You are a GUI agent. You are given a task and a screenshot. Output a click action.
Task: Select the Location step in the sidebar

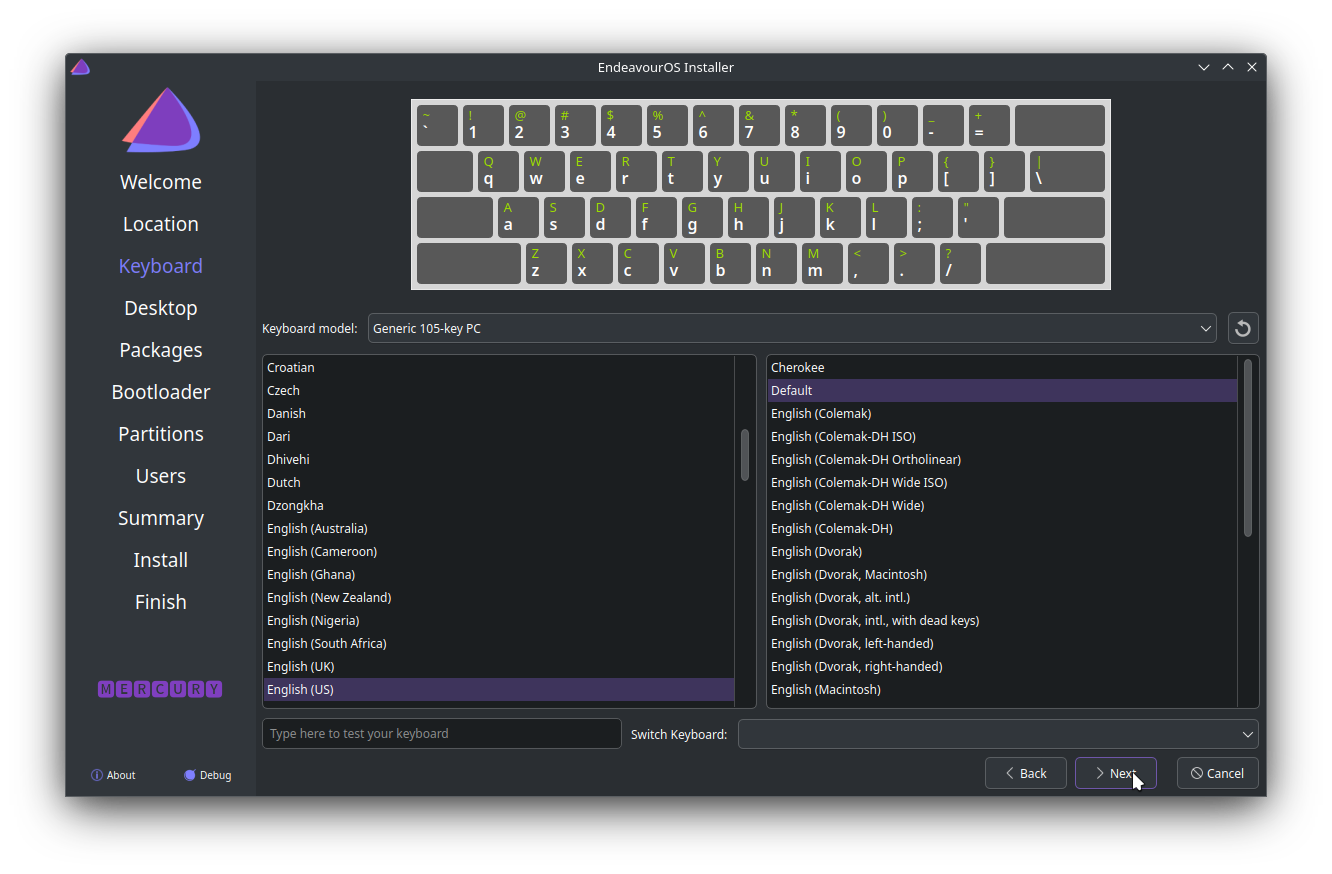(x=161, y=224)
